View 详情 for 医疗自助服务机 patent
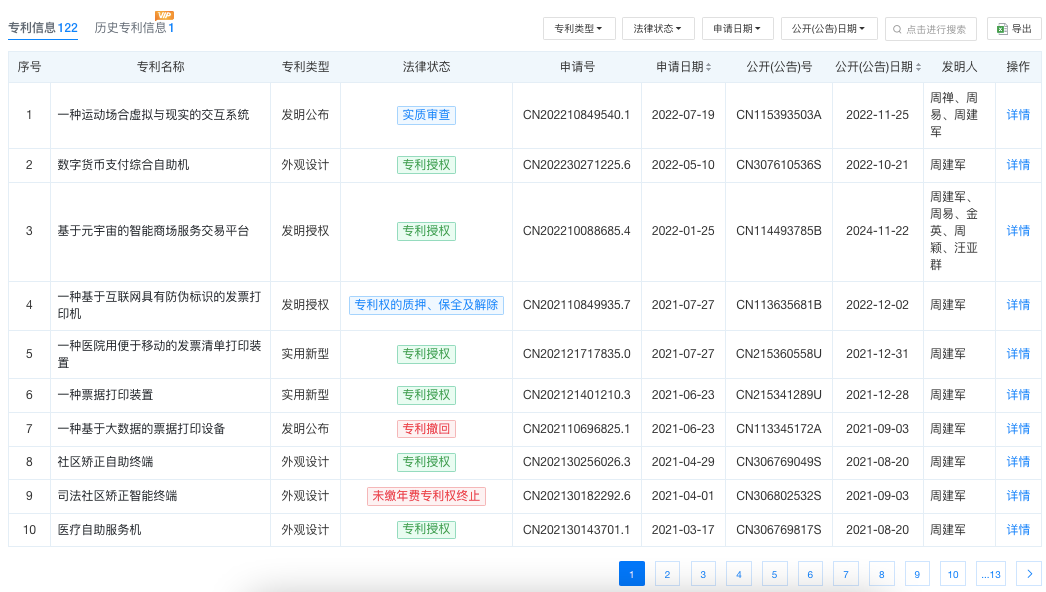1046x592 pixels. point(1017,529)
